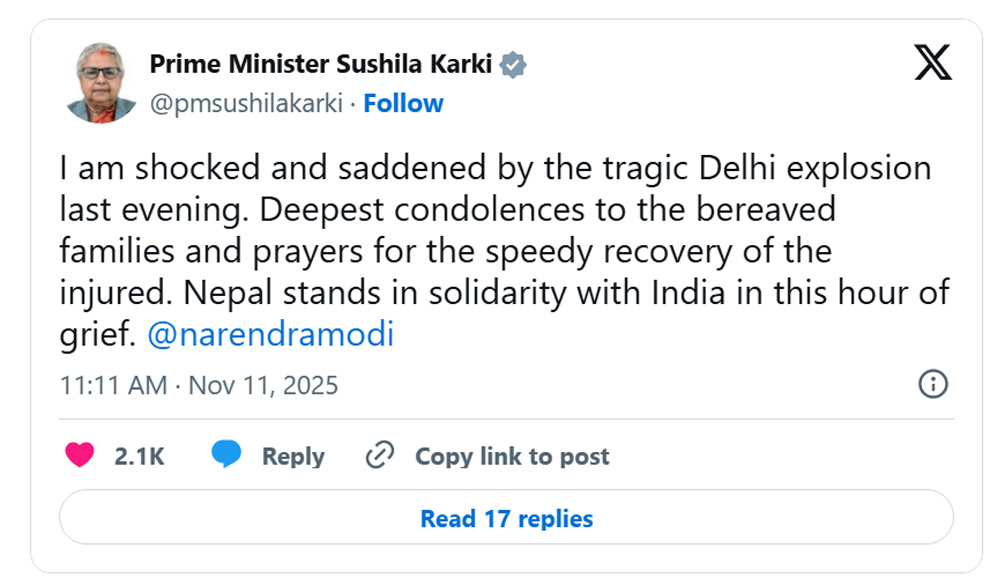Click the @pmsushilakarki handle
990x585 pixels.
click(246, 103)
